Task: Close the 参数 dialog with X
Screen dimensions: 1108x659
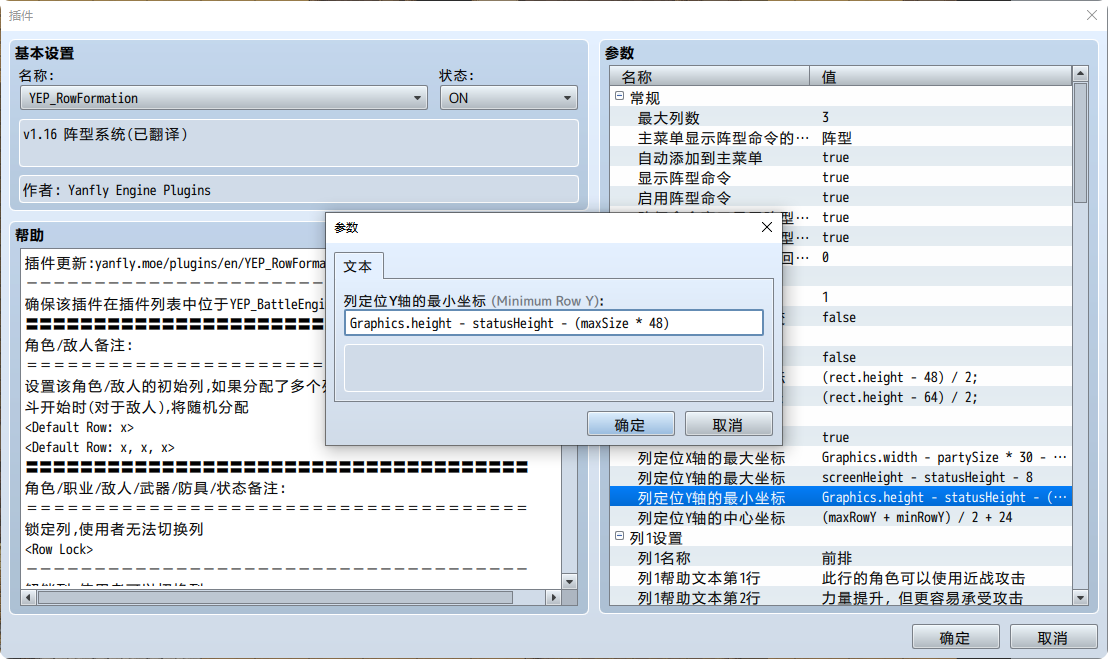Action: pos(767,227)
